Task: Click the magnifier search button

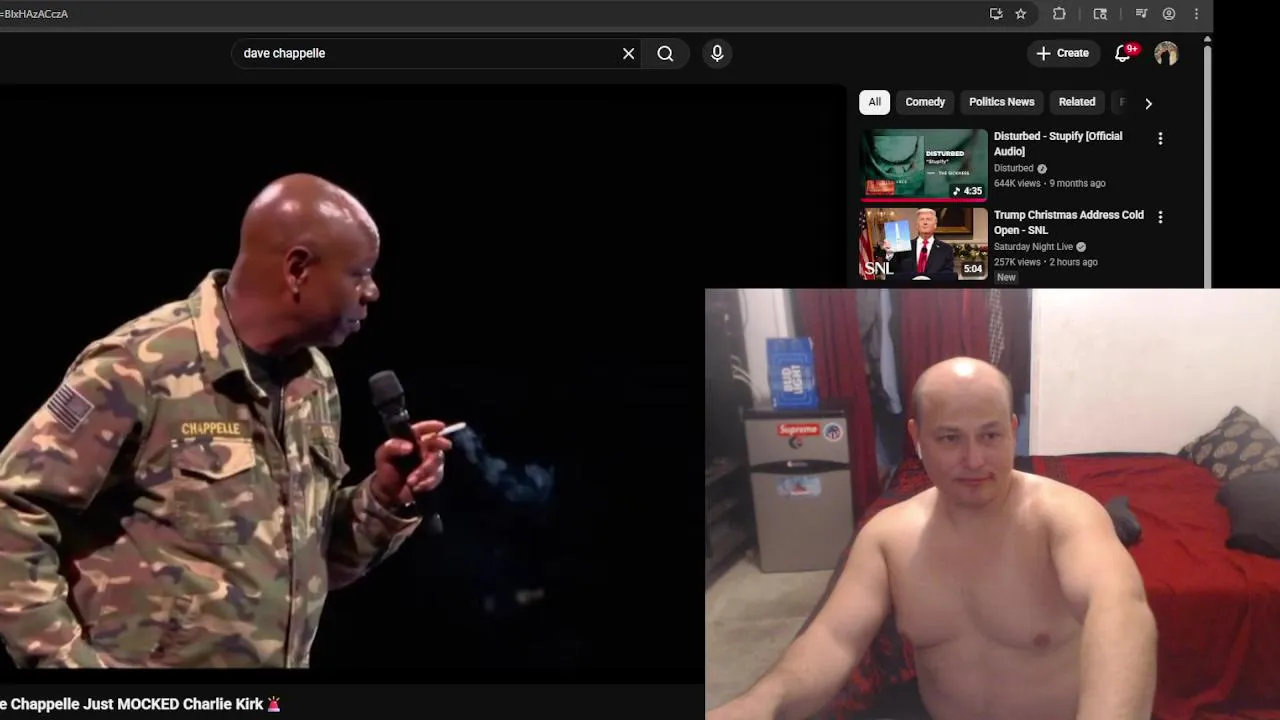Action: click(x=665, y=53)
